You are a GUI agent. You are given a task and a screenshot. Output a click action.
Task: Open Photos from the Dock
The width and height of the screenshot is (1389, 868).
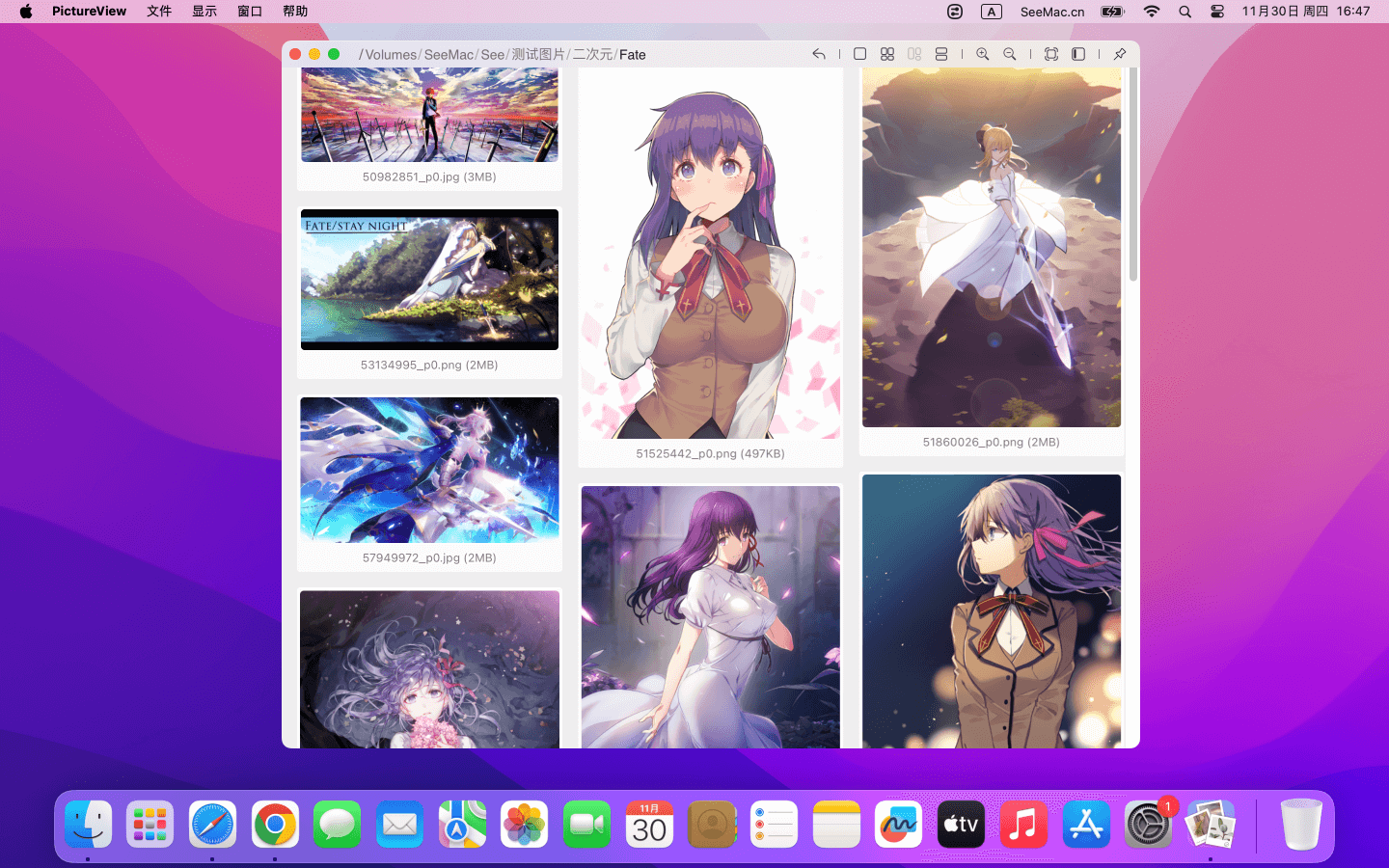(x=524, y=825)
